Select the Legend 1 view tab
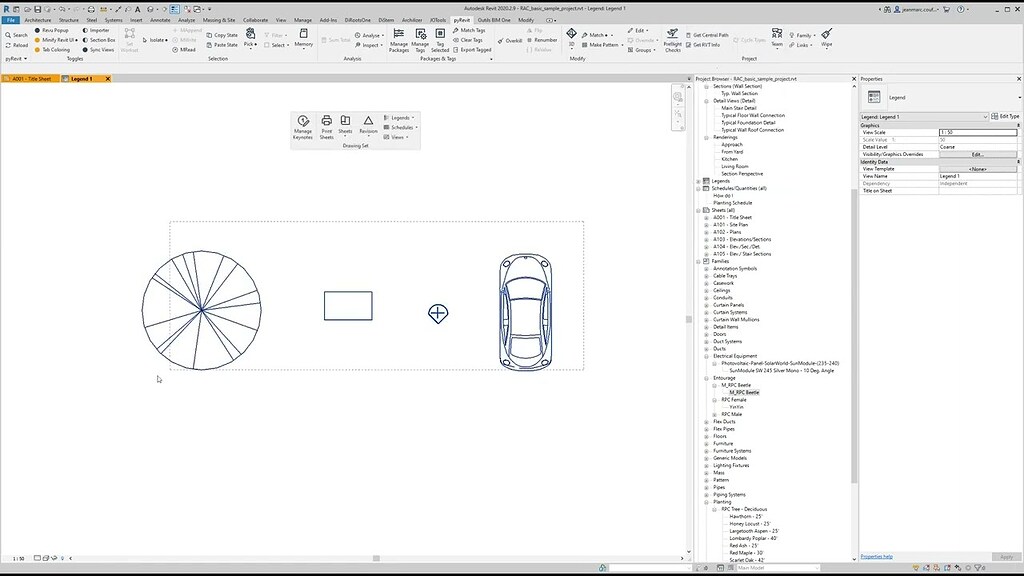The height and width of the screenshot is (576, 1024). (x=82, y=78)
